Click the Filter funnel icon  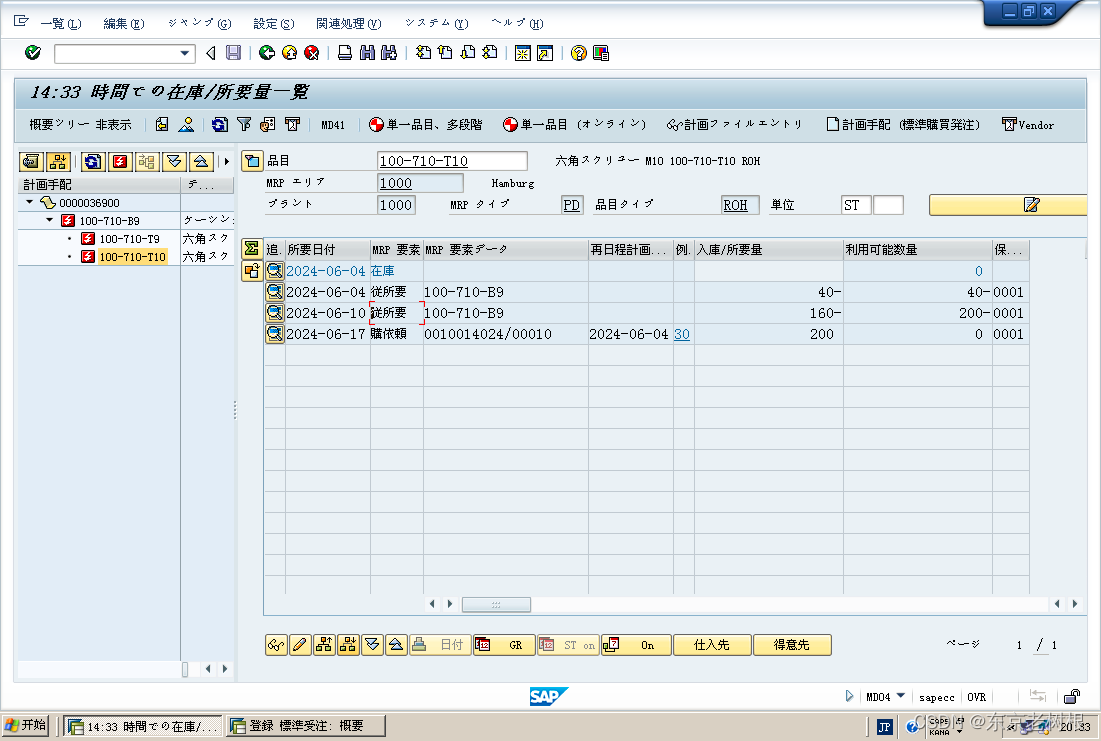click(x=244, y=124)
